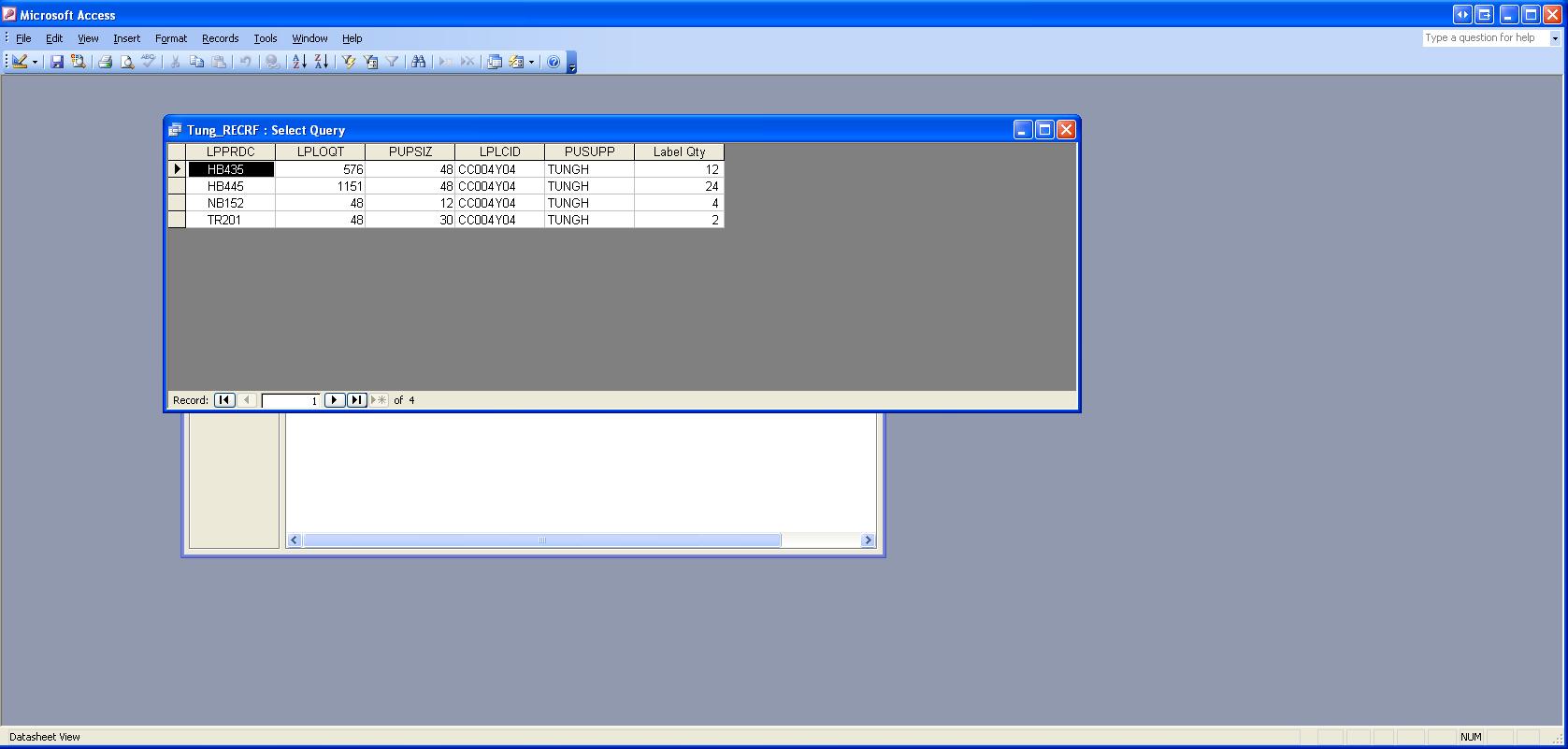This screenshot has width=1568, height=749.
Task: Jump to the last record
Action: click(356, 400)
